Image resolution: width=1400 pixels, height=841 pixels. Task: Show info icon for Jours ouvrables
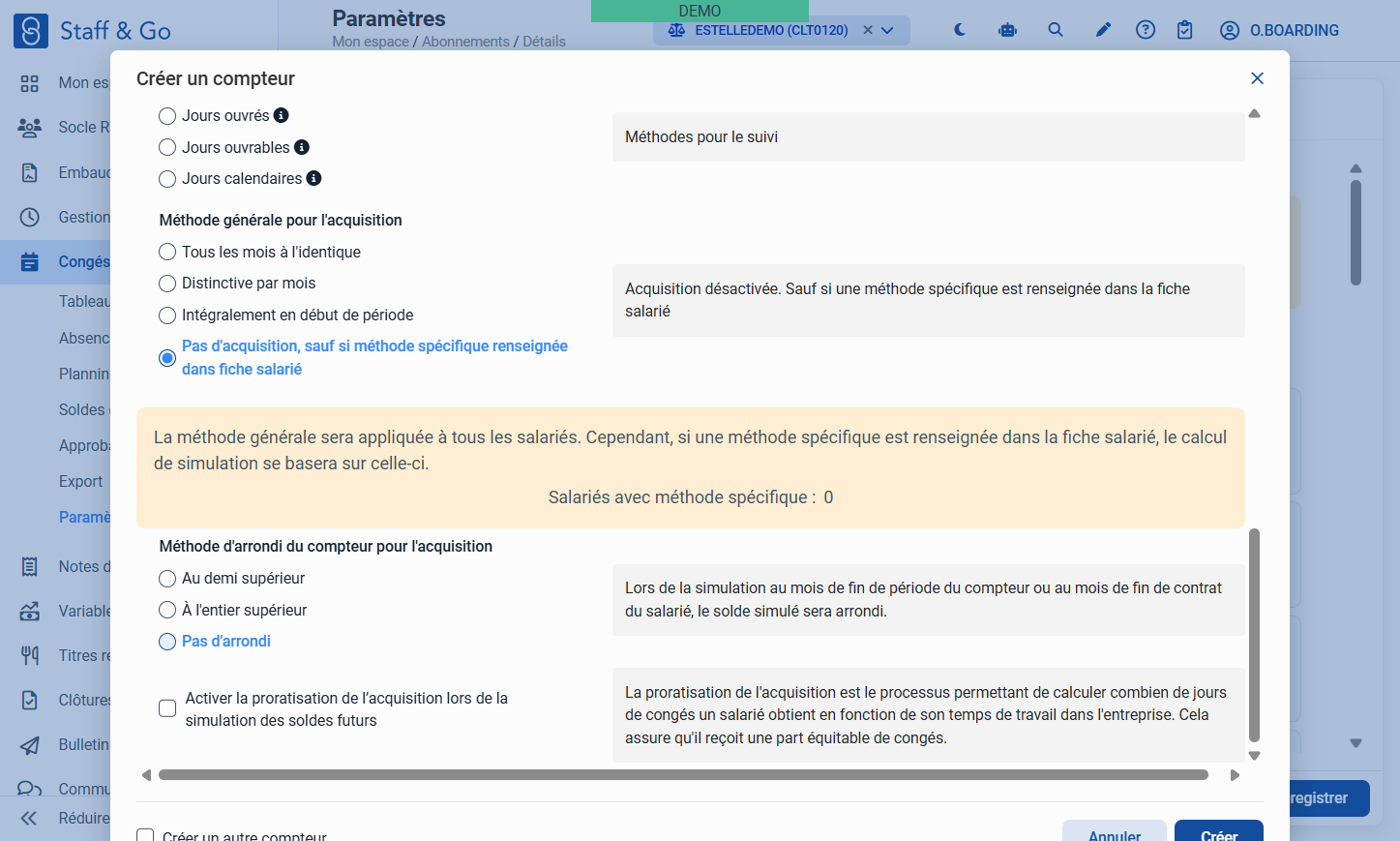pos(302,147)
